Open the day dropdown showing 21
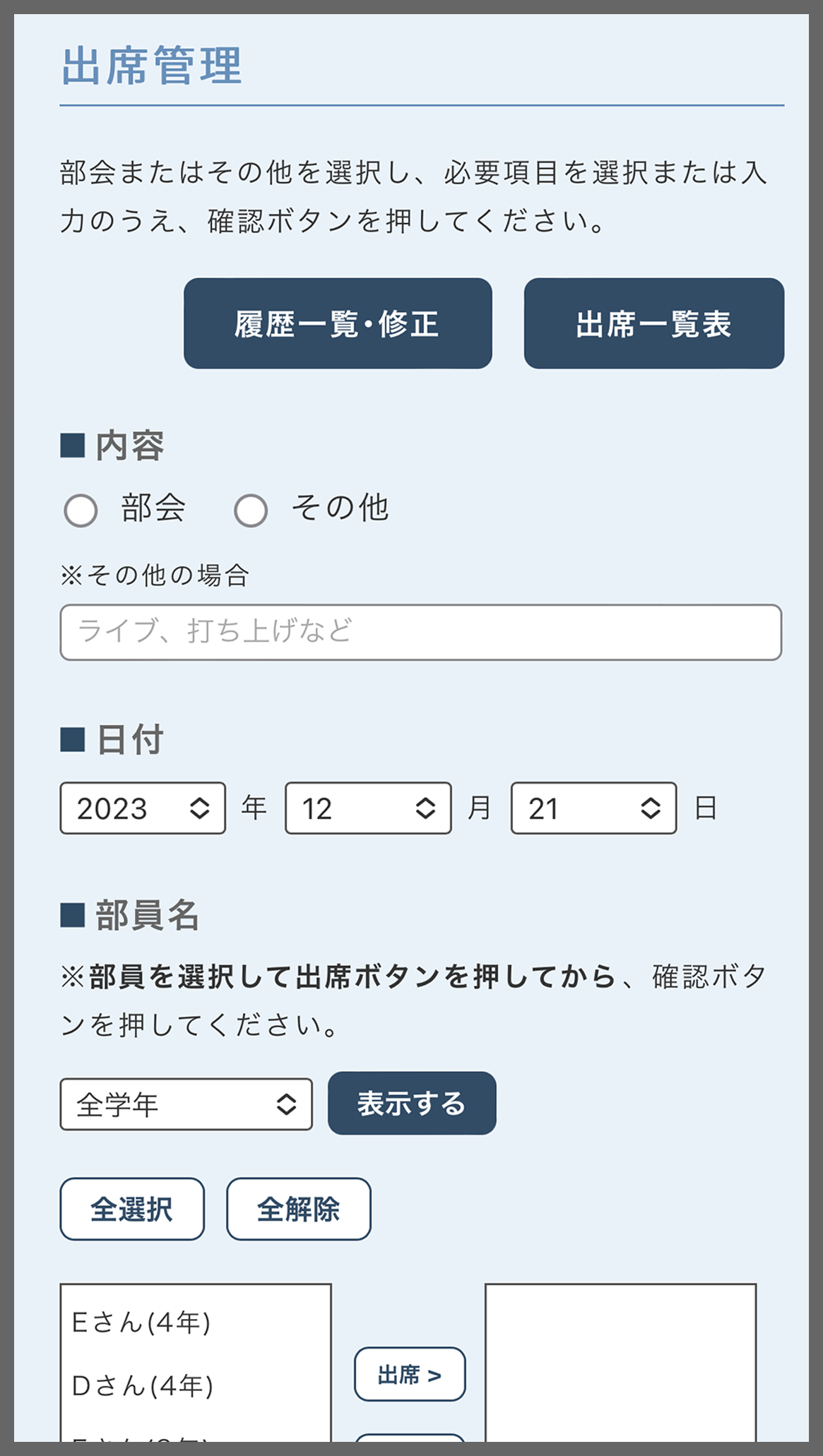This screenshot has width=823, height=1456. tap(593, 808)
